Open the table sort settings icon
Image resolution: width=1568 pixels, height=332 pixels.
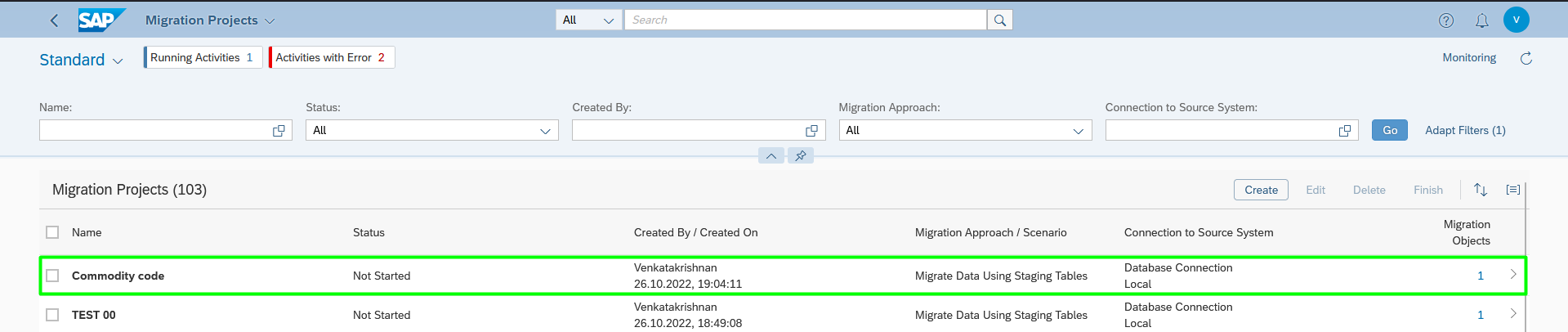1481,190
